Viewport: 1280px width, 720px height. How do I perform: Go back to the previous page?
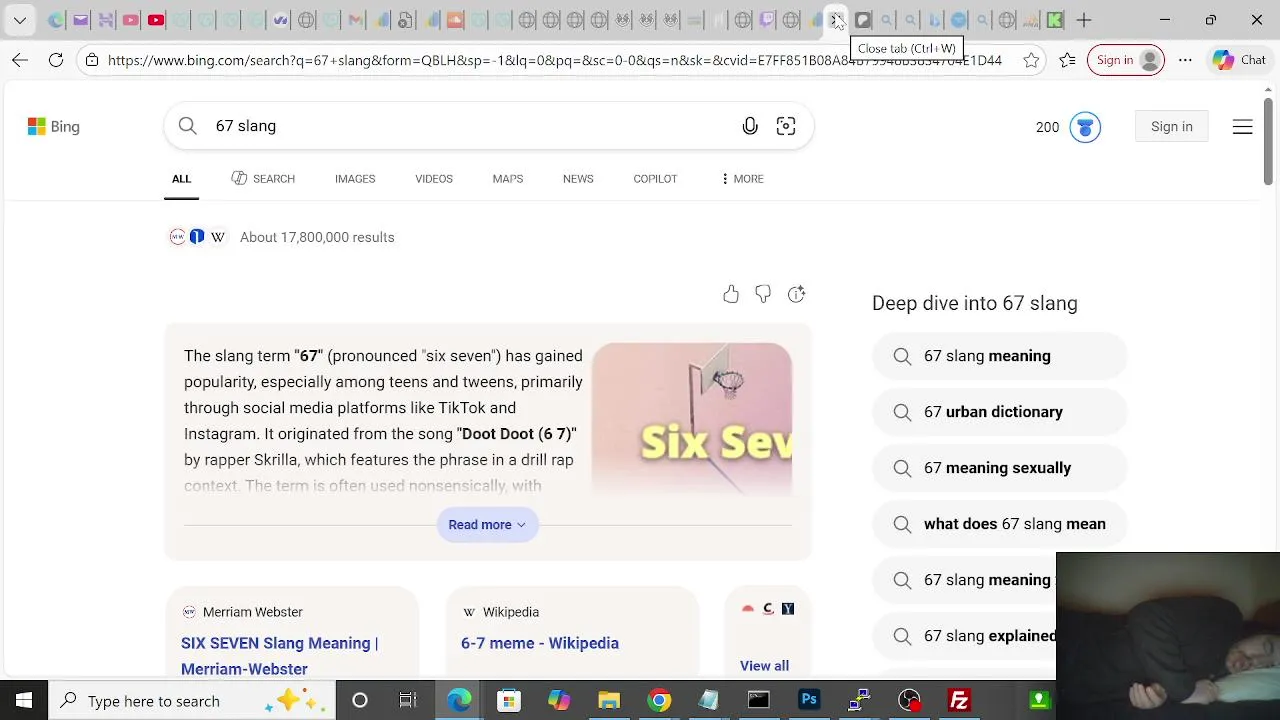click(x=20, y=60)
